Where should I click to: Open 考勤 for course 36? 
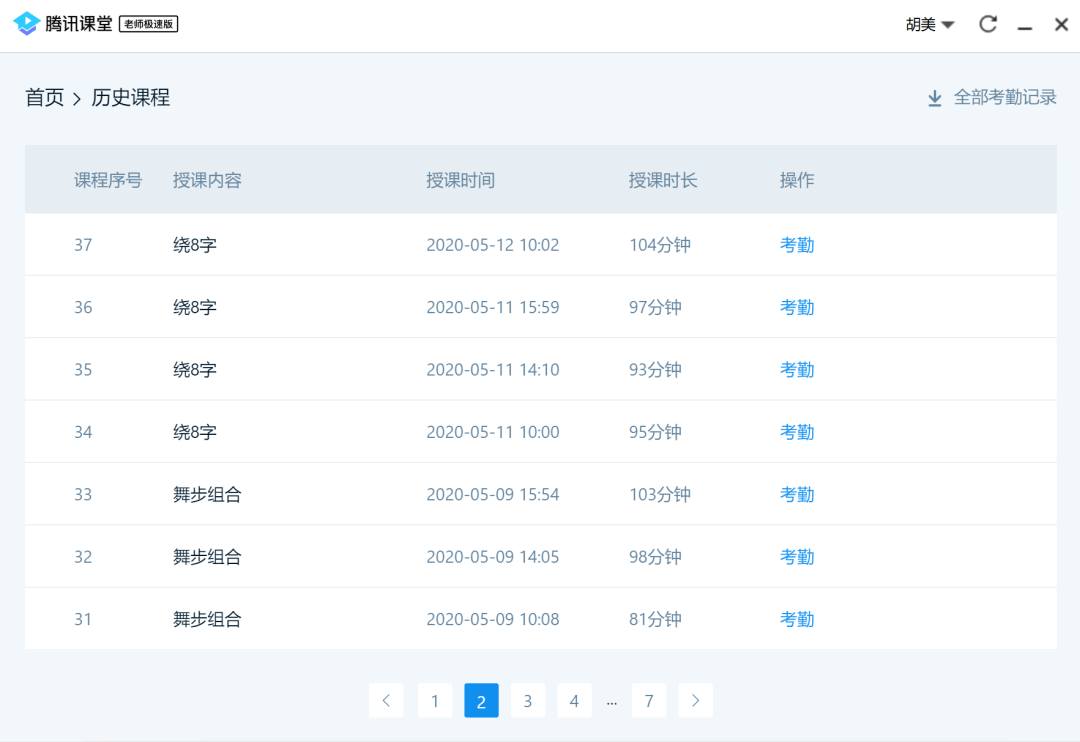coord(797,307)
